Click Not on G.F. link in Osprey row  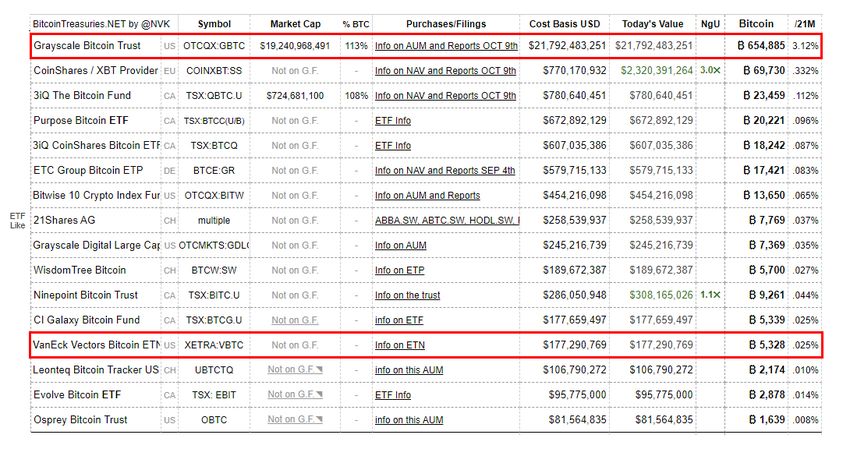(x=295, y=420)
